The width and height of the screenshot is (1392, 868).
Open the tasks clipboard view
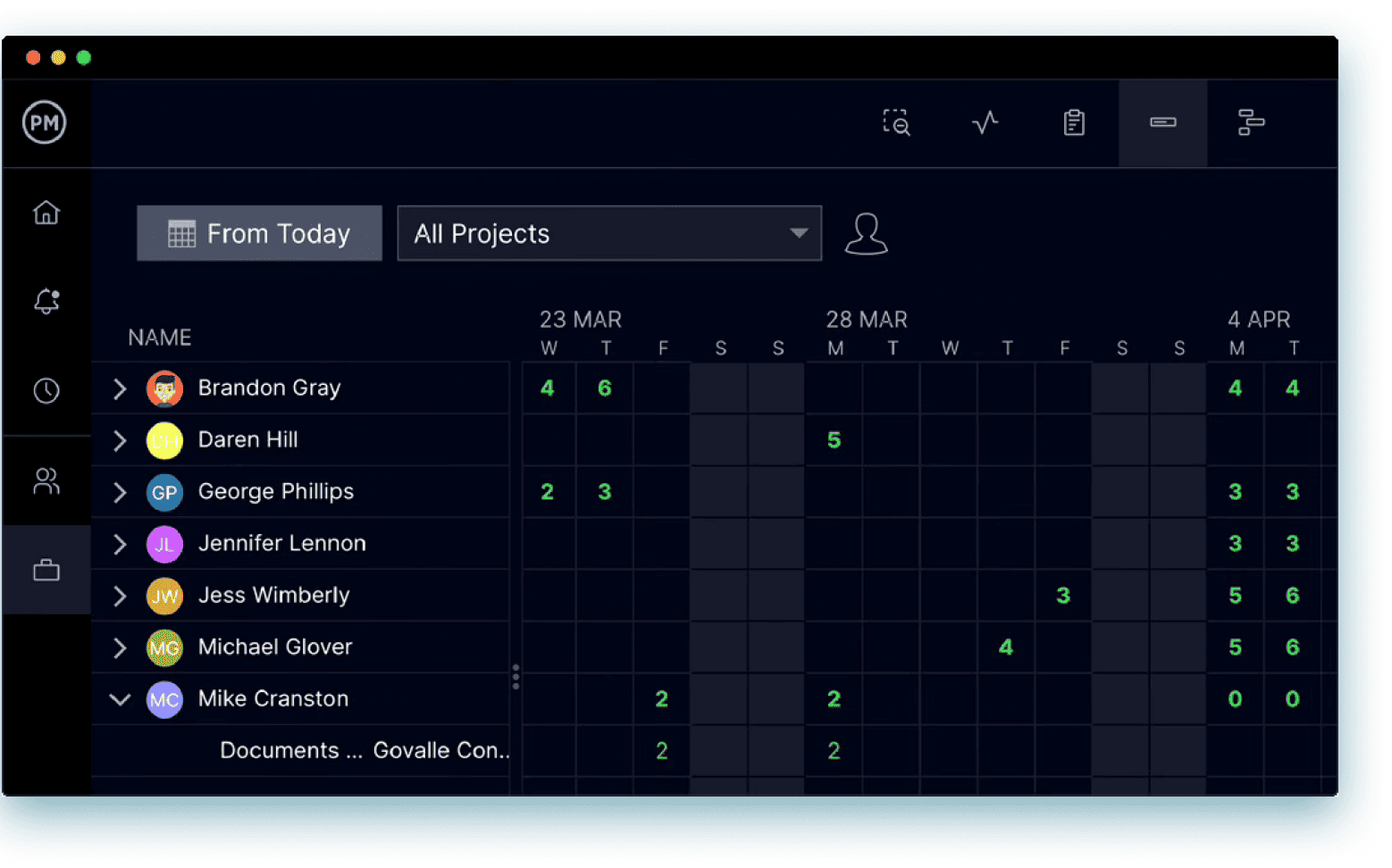click(1074, 122)
